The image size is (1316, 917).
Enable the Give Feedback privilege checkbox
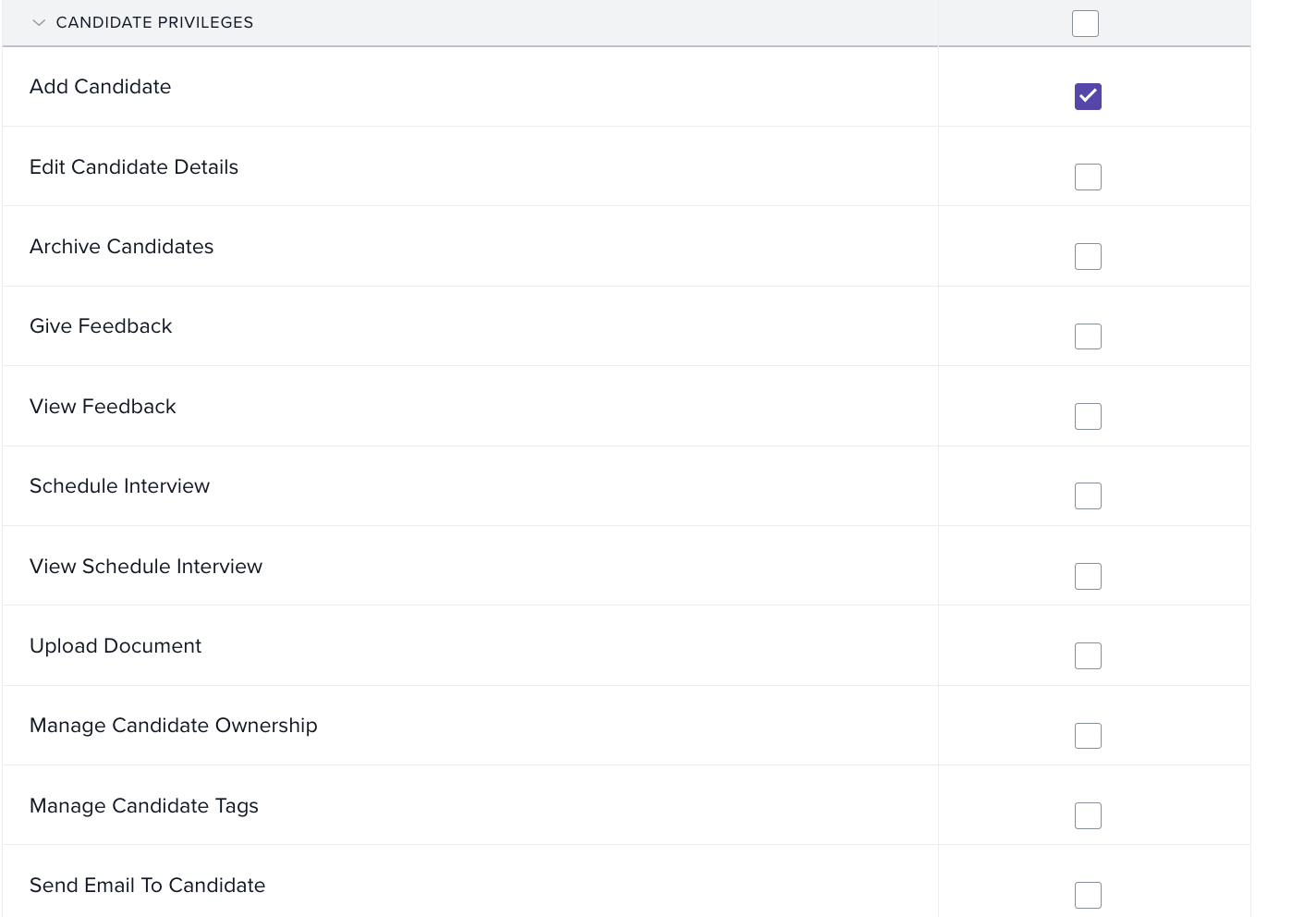pos(1088,336)
